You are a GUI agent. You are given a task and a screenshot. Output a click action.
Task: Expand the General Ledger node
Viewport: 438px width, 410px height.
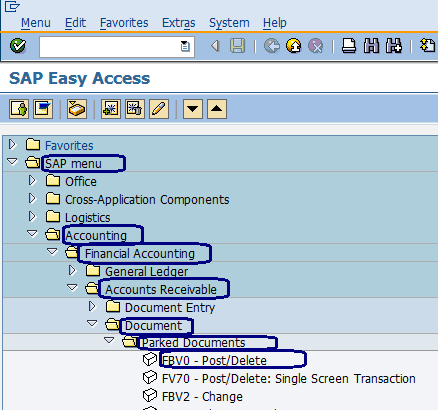(72, 270)
